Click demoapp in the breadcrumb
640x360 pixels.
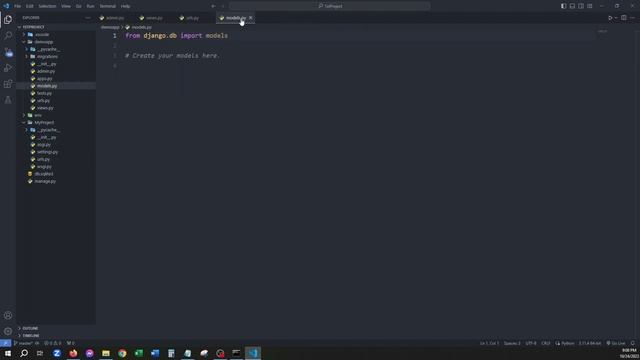coord(110,27)
